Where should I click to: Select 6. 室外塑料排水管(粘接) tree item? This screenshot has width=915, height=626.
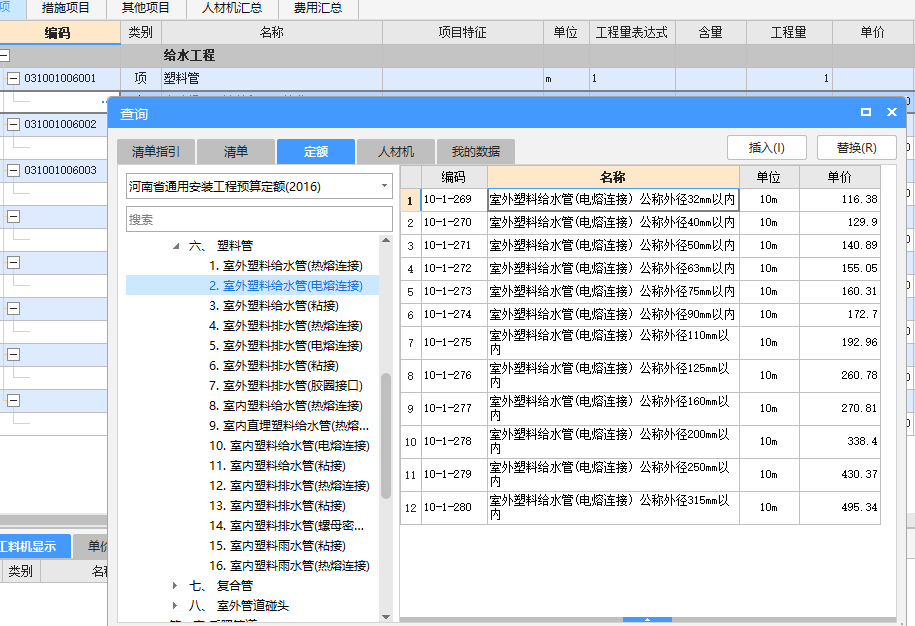coord(274,366)
